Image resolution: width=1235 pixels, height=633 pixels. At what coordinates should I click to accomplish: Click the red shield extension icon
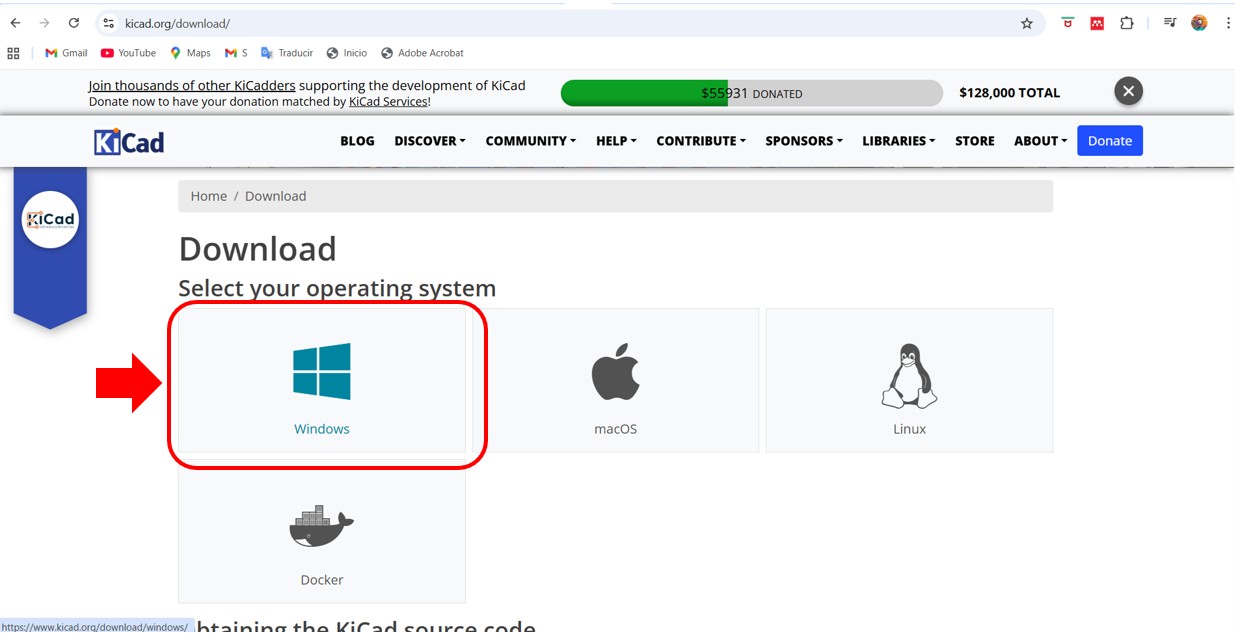click(x=1067, y=23)
